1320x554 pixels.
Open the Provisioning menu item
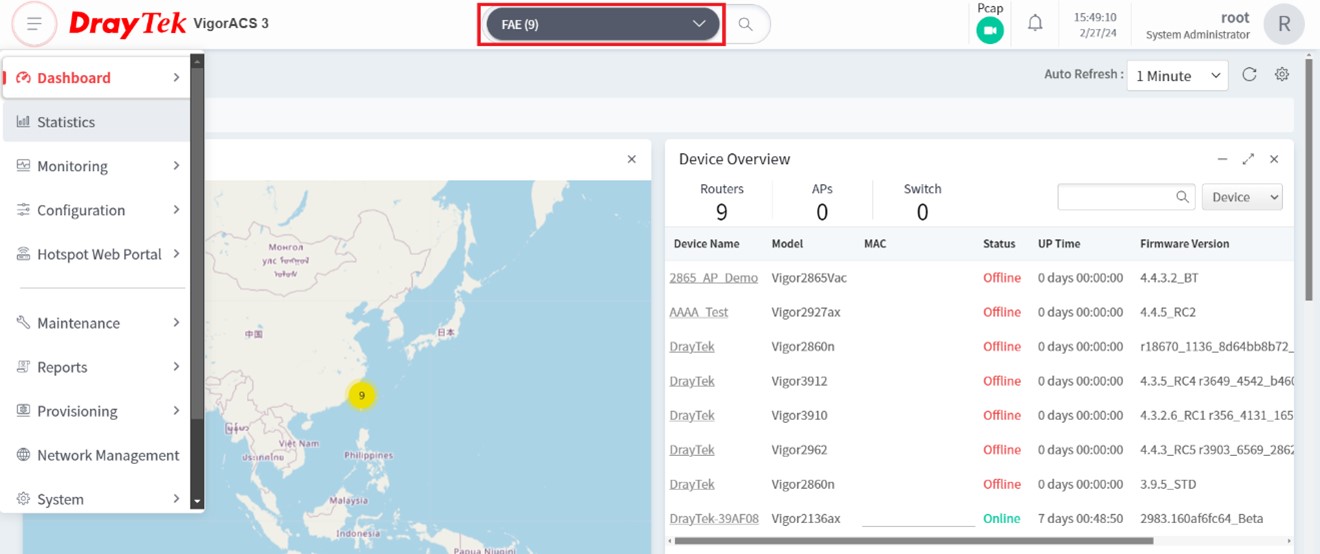pyautogui.click(x=97, y=411)
